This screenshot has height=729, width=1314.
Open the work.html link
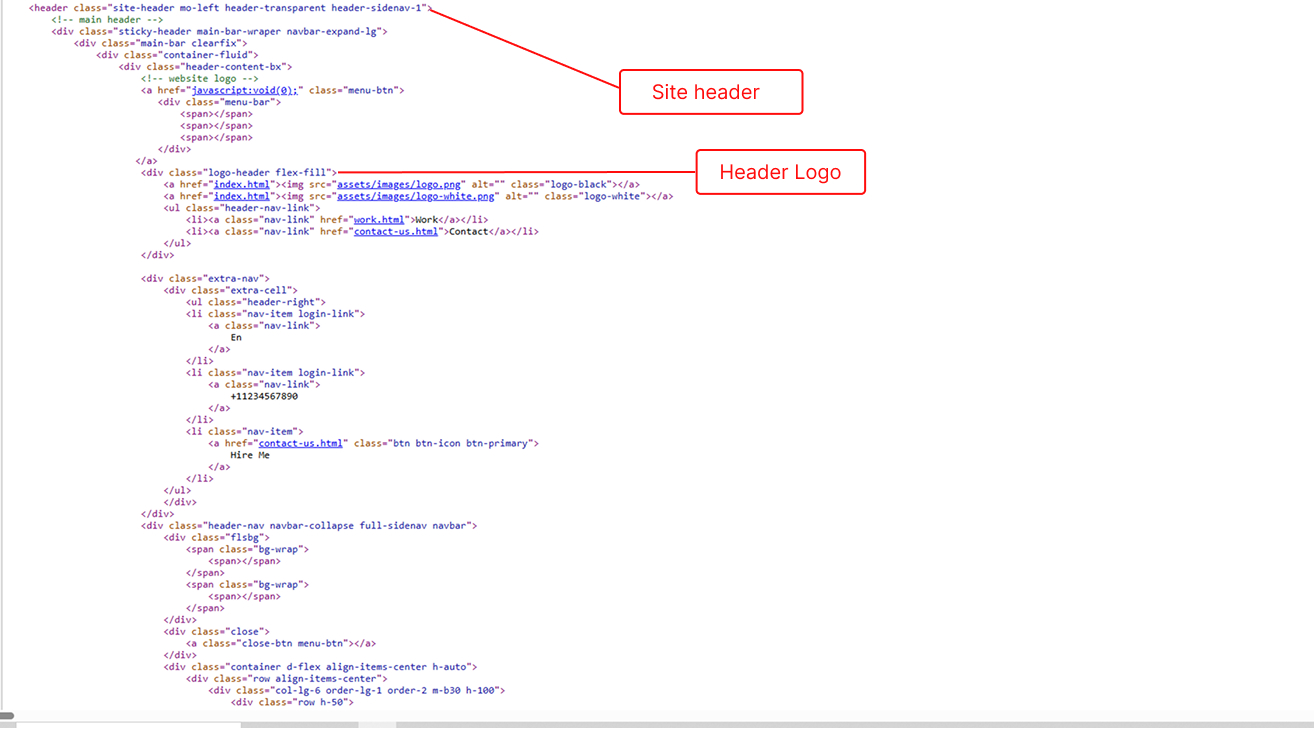point(379,220)
